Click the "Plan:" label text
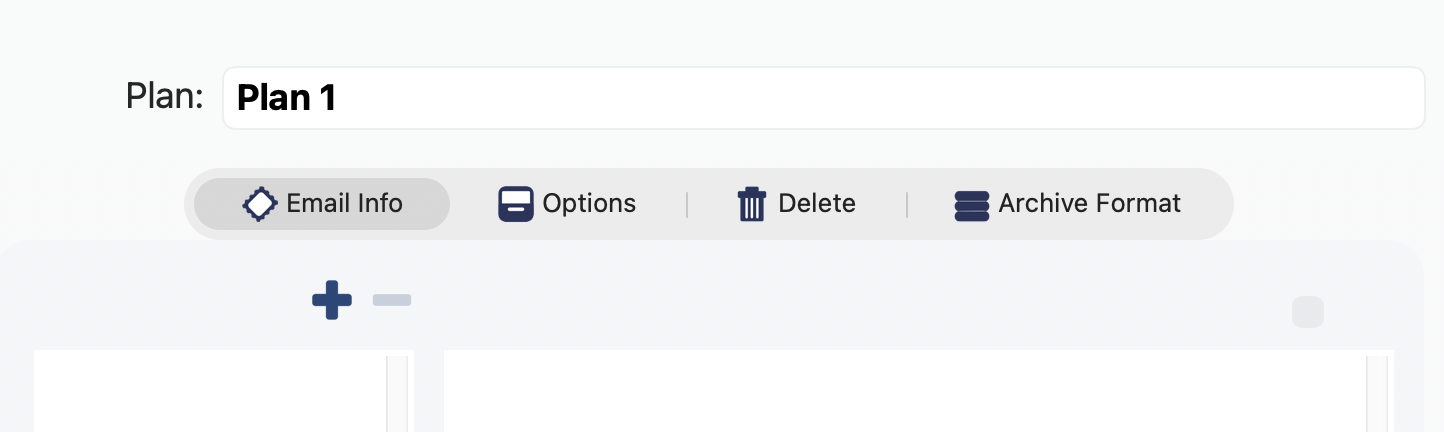Screen dimensions: 1444x432 tap(165, 97)
